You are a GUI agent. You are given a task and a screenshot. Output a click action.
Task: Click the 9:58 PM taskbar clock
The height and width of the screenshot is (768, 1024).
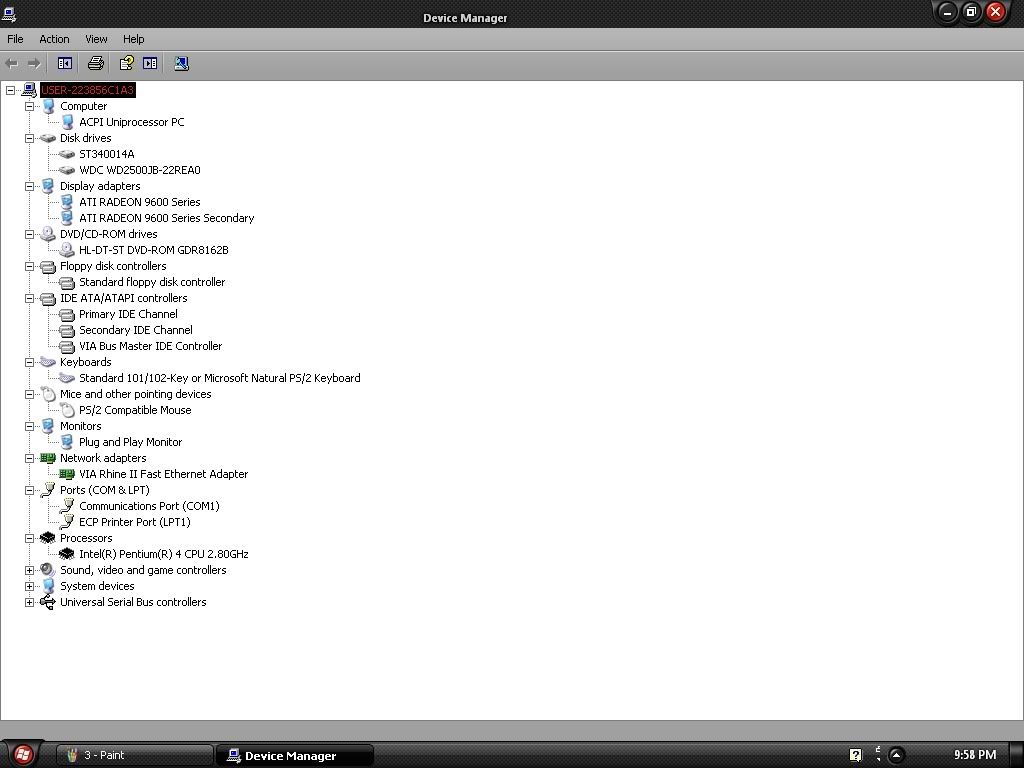(975, 755)
